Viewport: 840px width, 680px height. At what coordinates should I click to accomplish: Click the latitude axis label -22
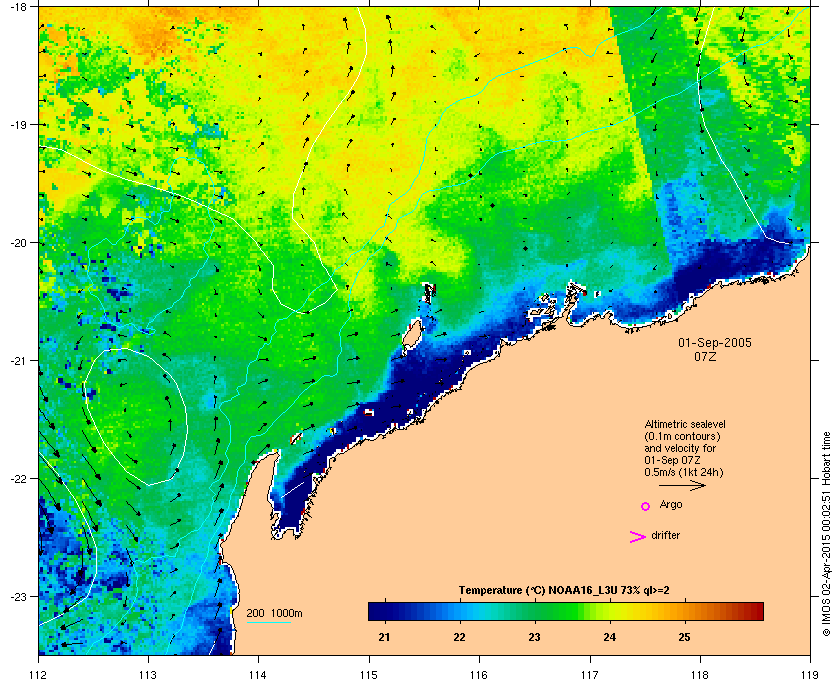18,479
